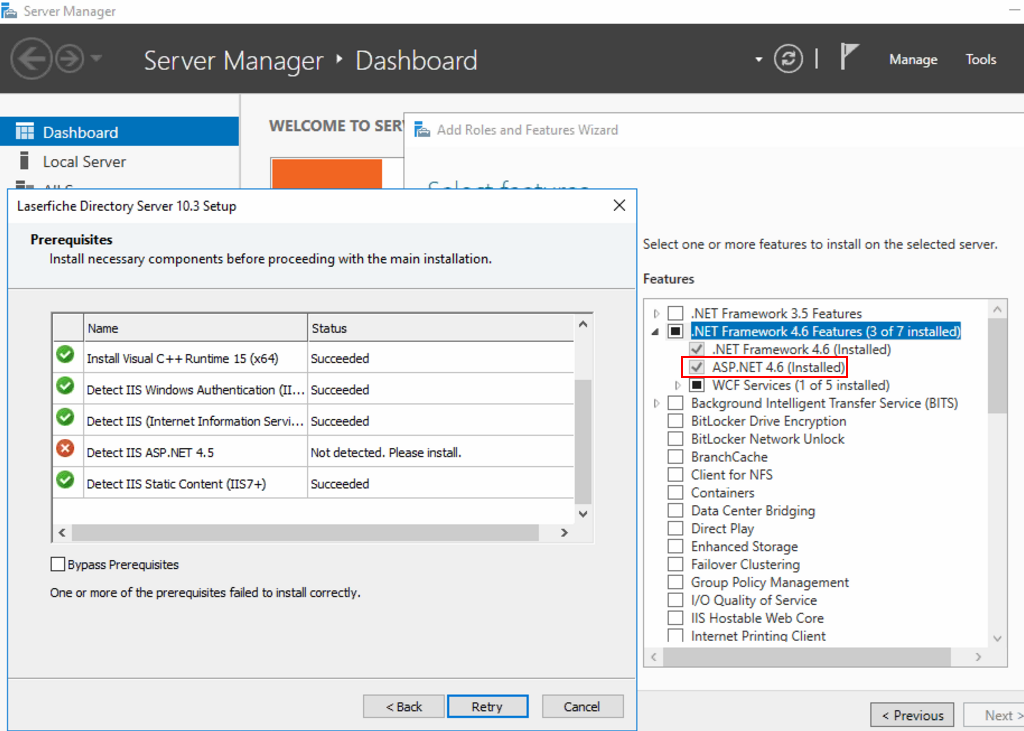Click green check for IIS Windows Authentication

tap(65, 385)
